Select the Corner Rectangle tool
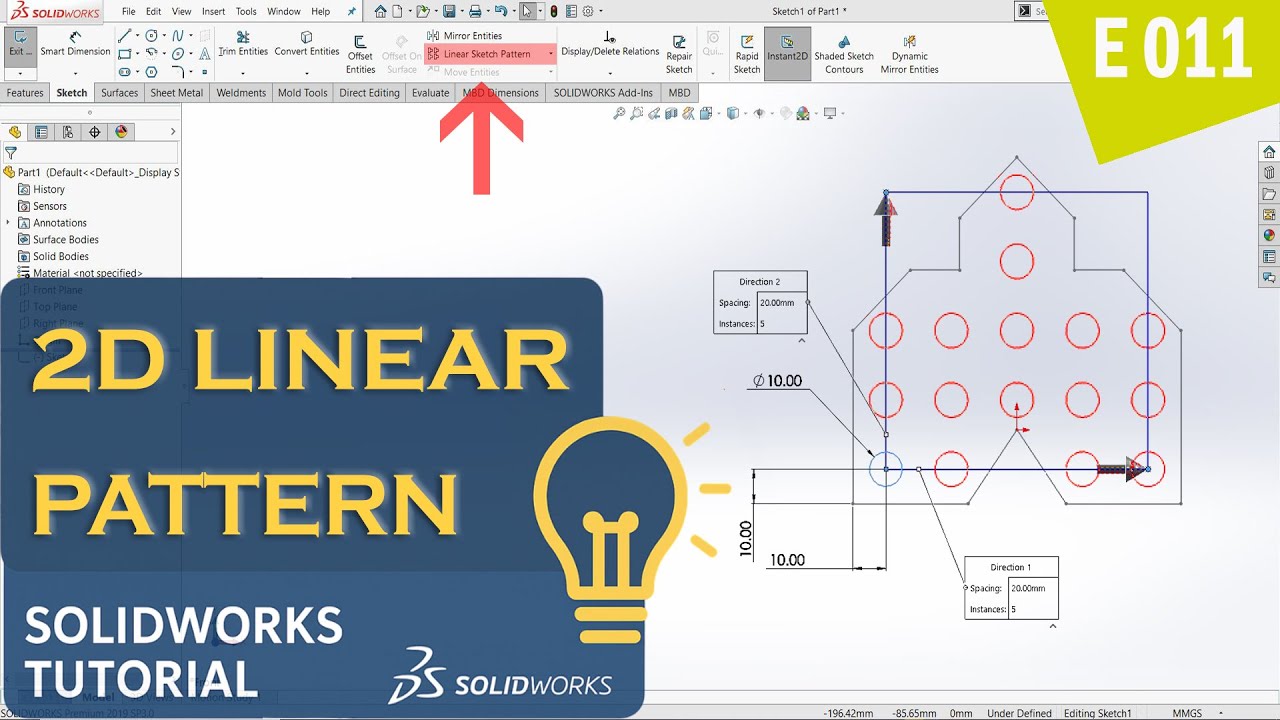The height and width of the screenshot is (720, 1280). (124, 54)
